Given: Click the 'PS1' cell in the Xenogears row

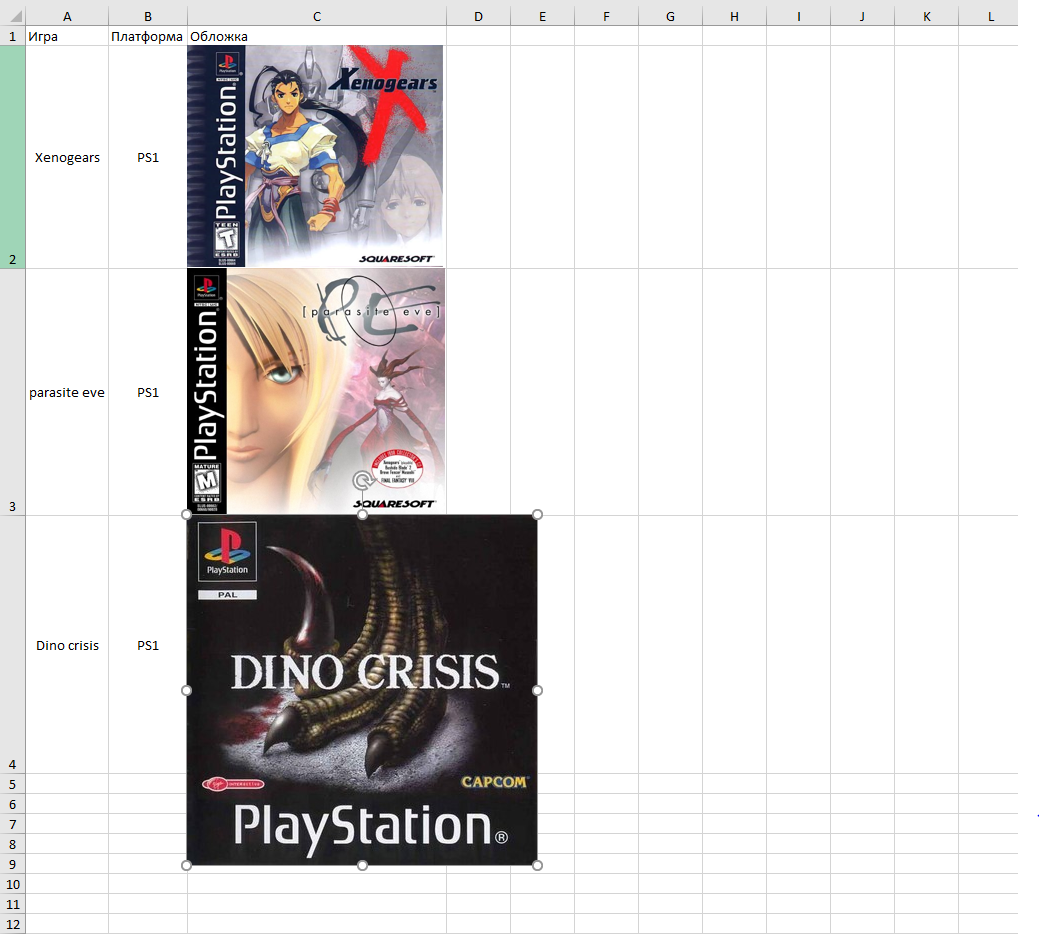Looking at the screenshot, I should (148, 157).
